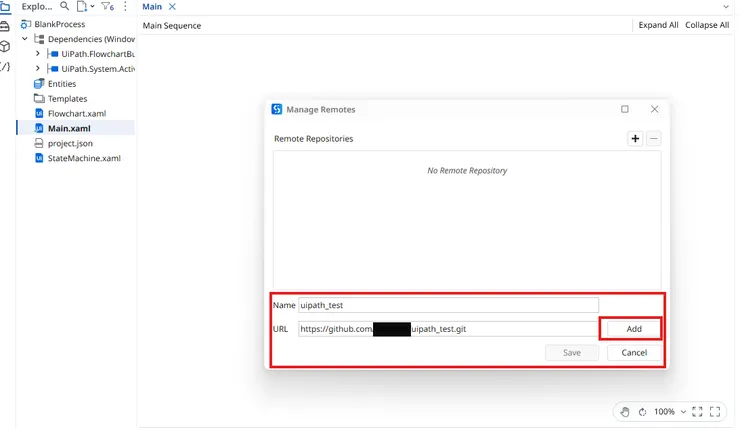Open Flowchart.xaml file
The image size is (740, 428).
pos(77,113)
